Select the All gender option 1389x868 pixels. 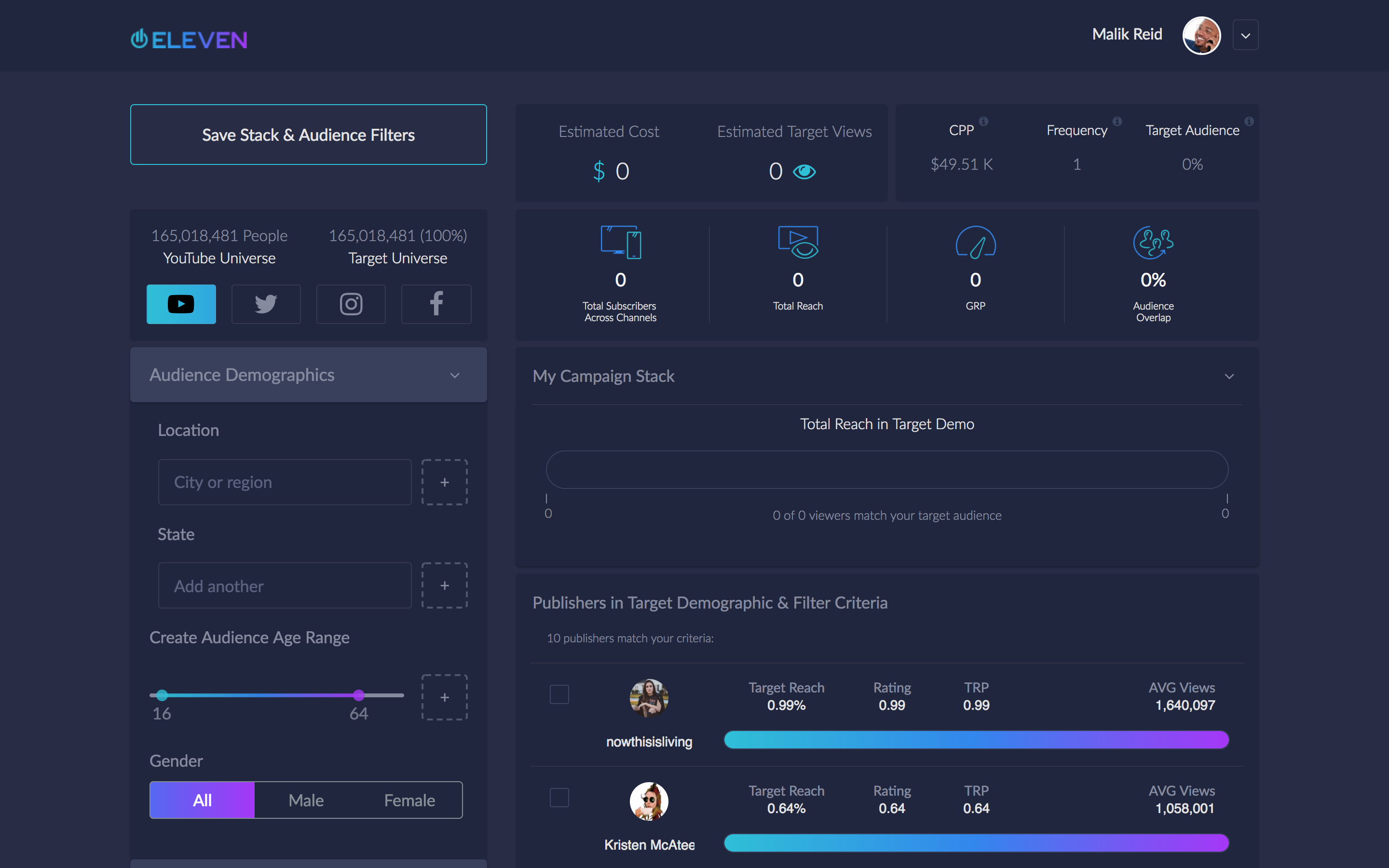202,800
